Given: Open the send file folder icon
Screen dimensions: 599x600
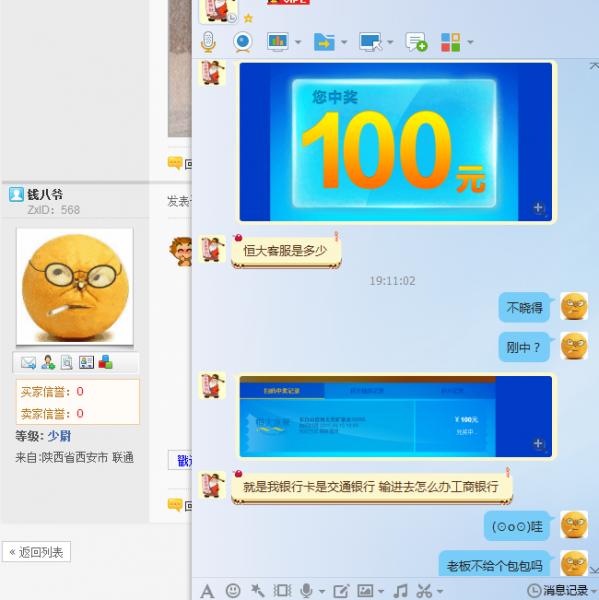Looking at the screenshot, I should [324, 42].
